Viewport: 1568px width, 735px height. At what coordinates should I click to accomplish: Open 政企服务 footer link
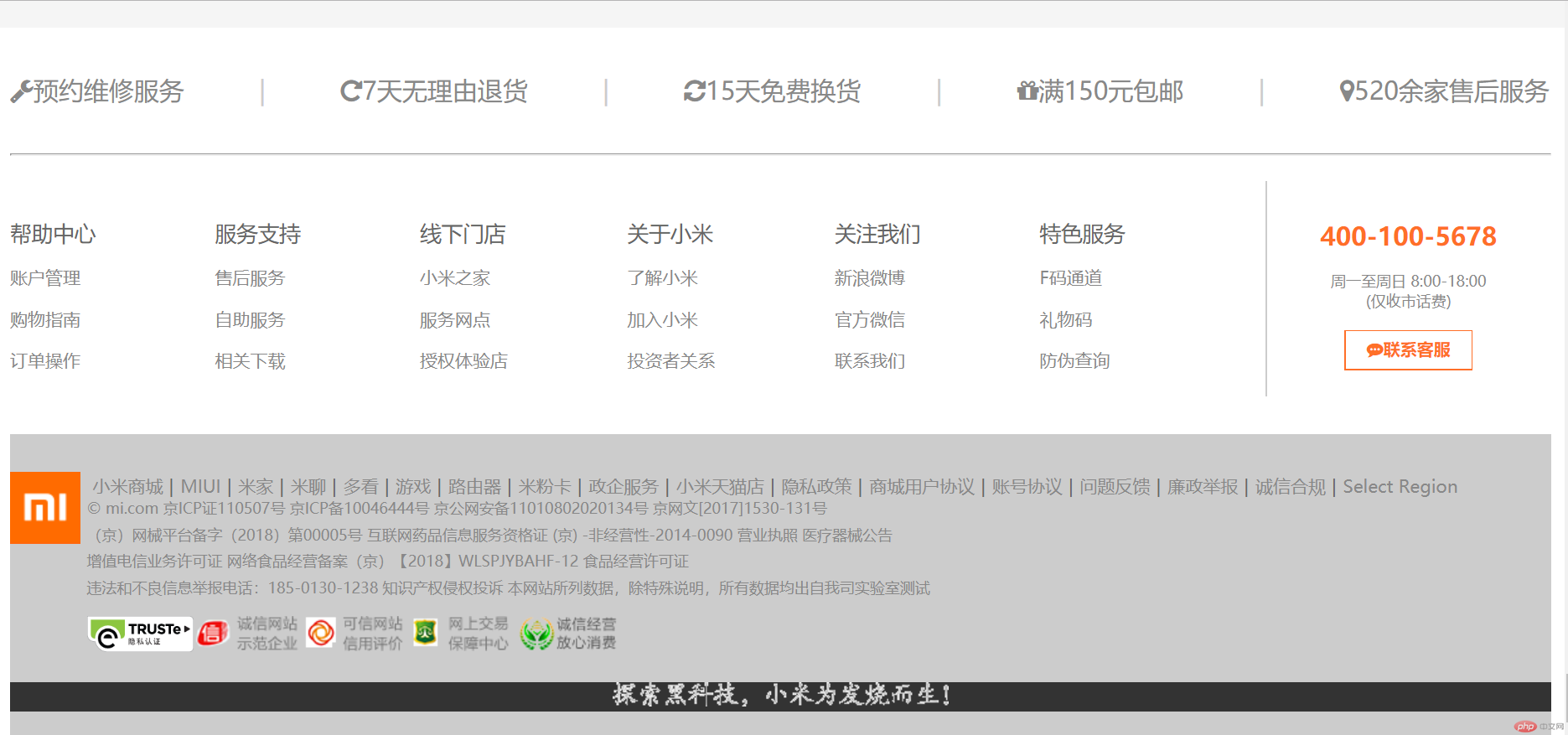(x=624, y=487)
